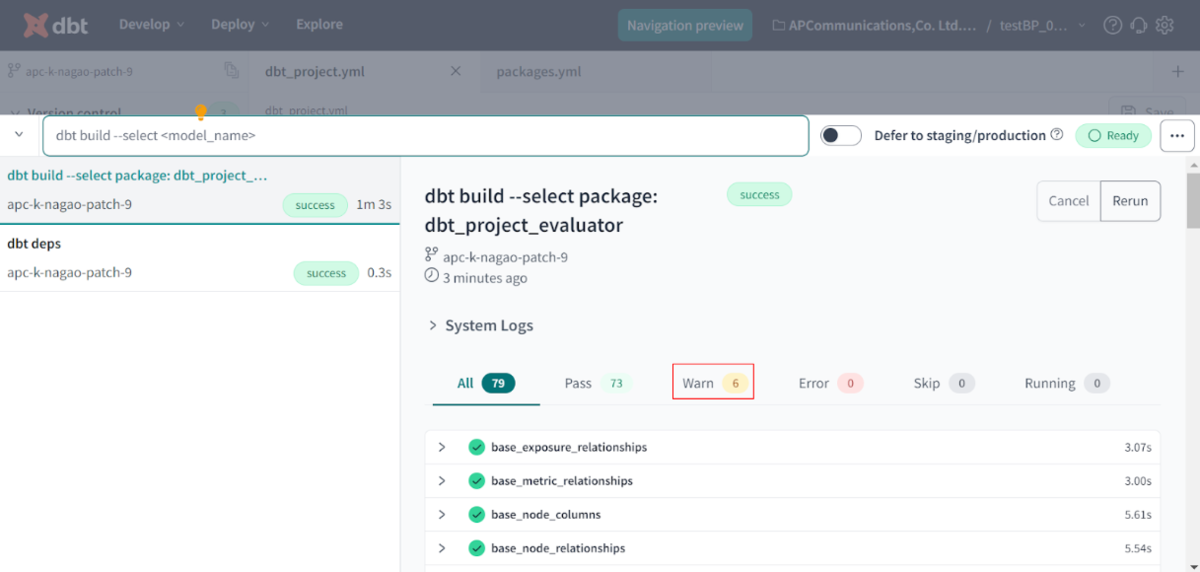The height and width of the screenshot is (572, 1200).
Task: Expand the base_metric_relationships row
Action: [x=442, y=481]
